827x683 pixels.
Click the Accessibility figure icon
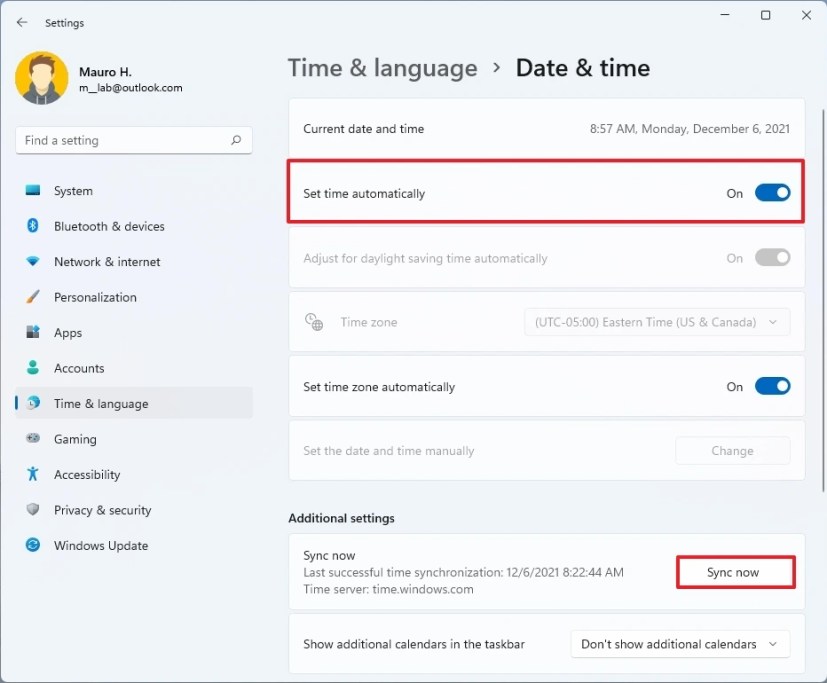pos(33,474)
